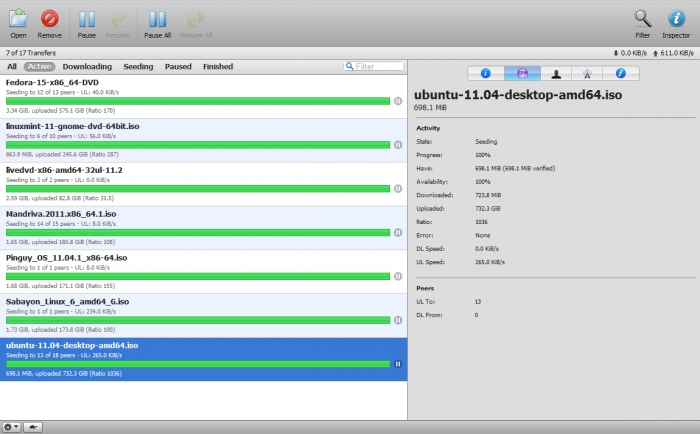Image resolution: width=700 pixels, height=434 pixels.
Task: Filter by Paused transfers
Action: [178, 67]
